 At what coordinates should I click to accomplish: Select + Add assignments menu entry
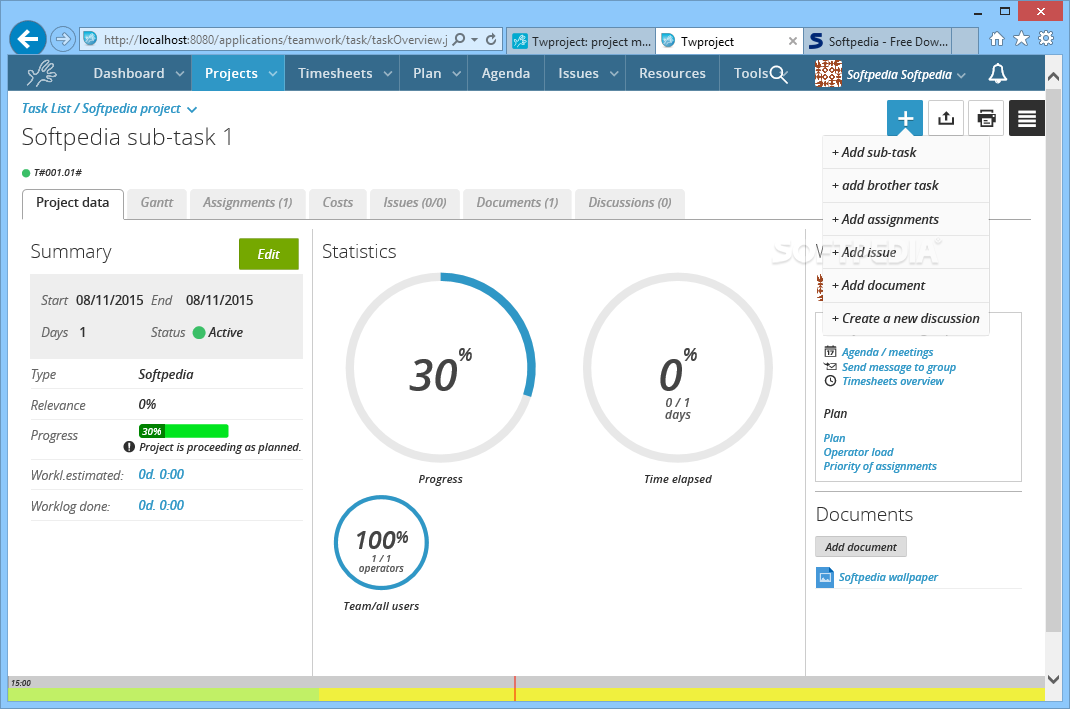click(906, 219)
